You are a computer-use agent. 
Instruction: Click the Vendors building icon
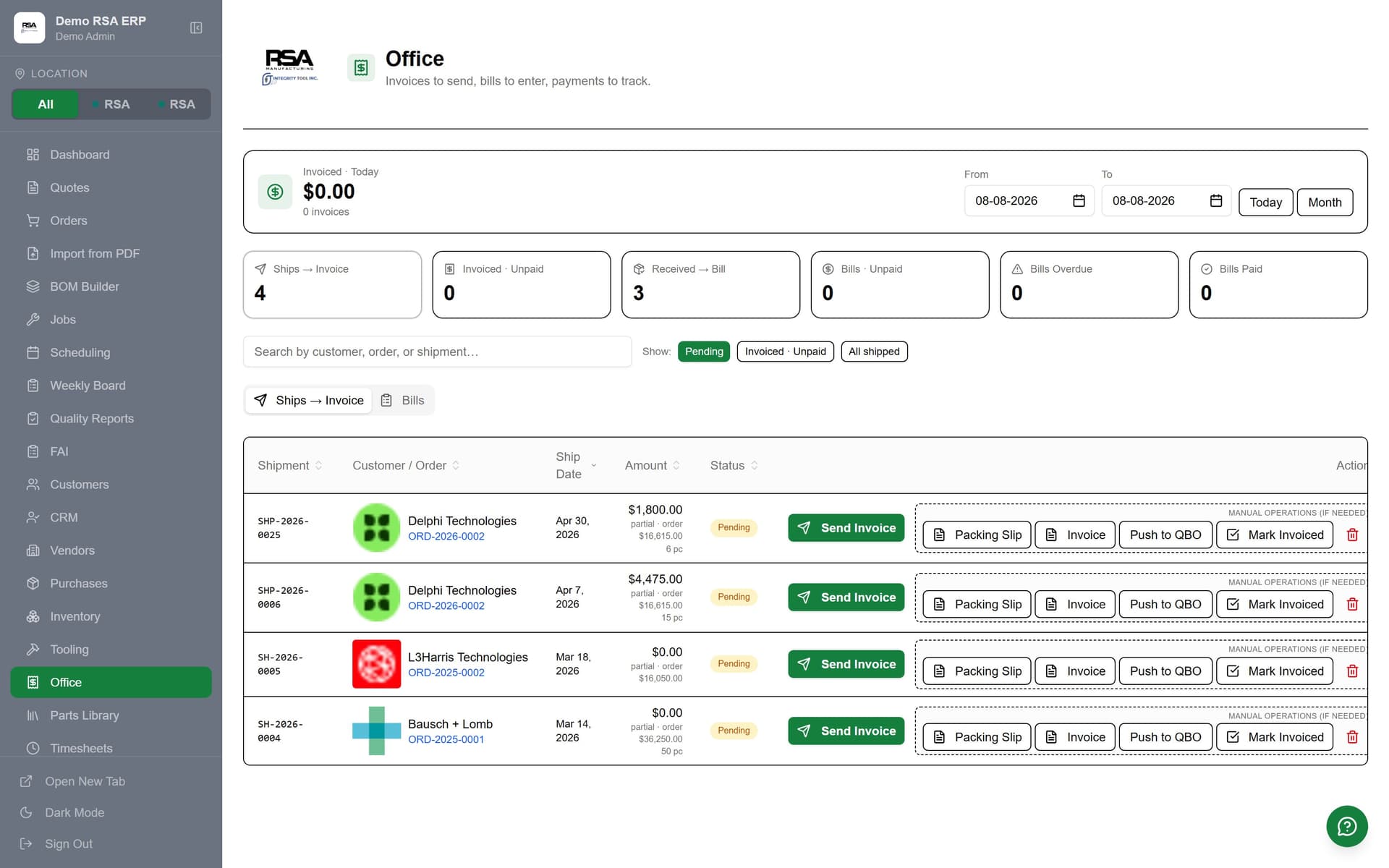[33, 550]
